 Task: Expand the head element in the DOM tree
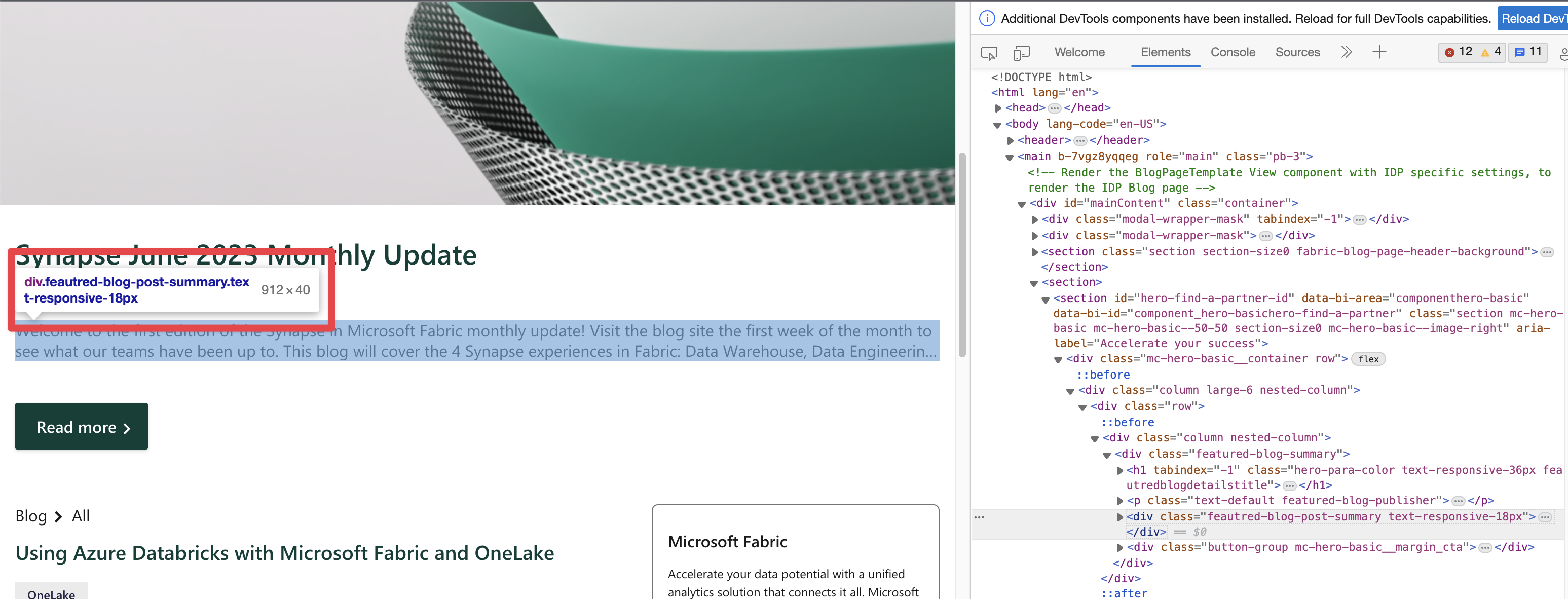[x=998, y=108]
